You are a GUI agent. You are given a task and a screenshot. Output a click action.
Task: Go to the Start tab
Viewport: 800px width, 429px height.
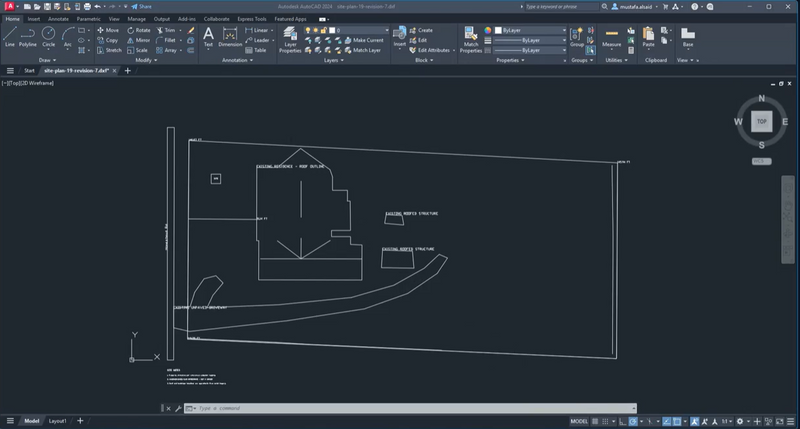click(x=29, y=70)
